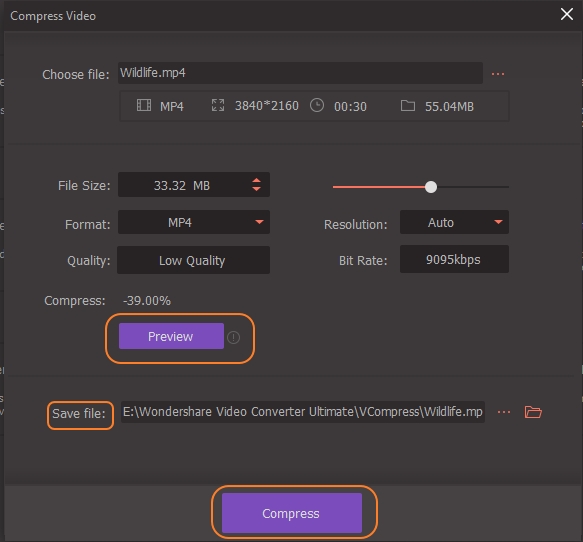Click three-dot browse button for Save file
This screenshot has width=583, height=542.
(x=504, y=412)
